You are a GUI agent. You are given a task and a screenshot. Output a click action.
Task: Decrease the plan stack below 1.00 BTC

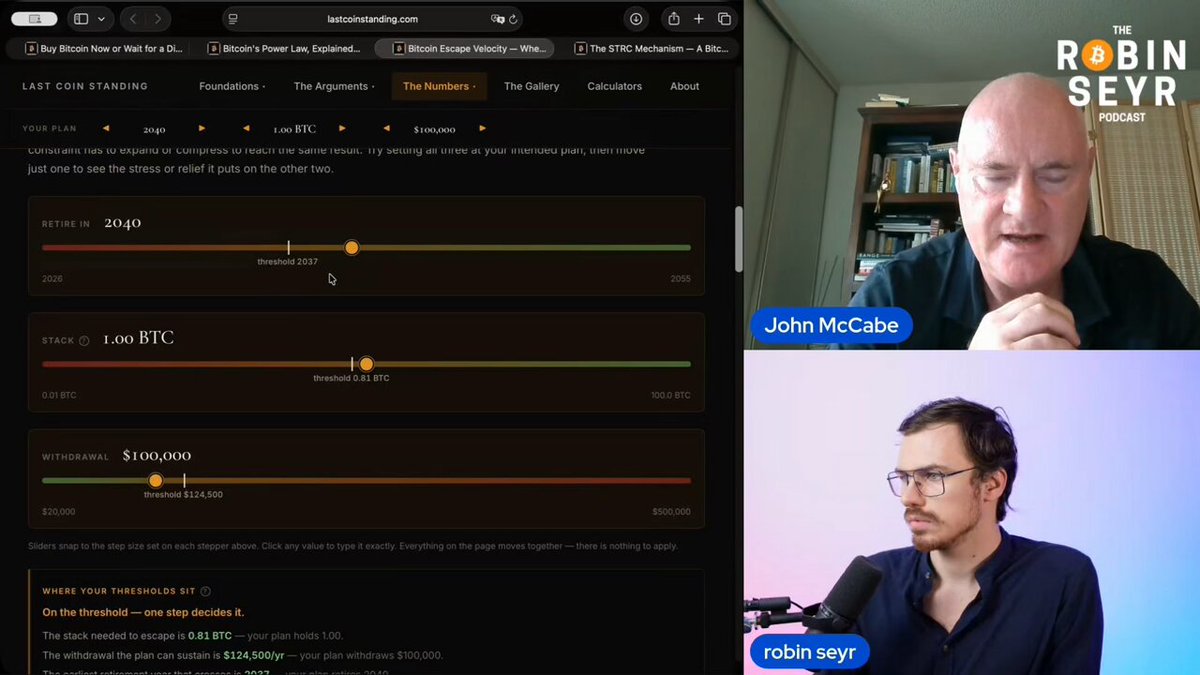pyautogui.click(x=246, y=128)
